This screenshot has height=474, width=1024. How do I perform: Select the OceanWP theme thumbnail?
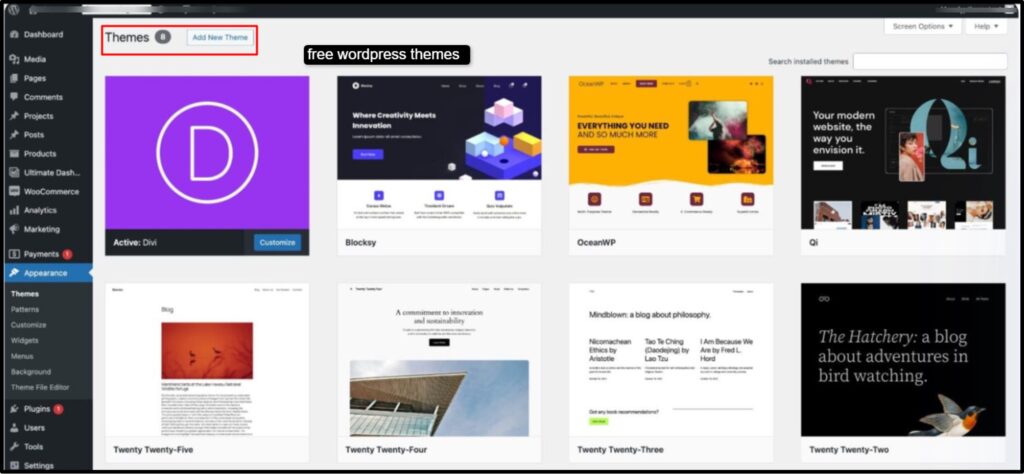(671, 153)
